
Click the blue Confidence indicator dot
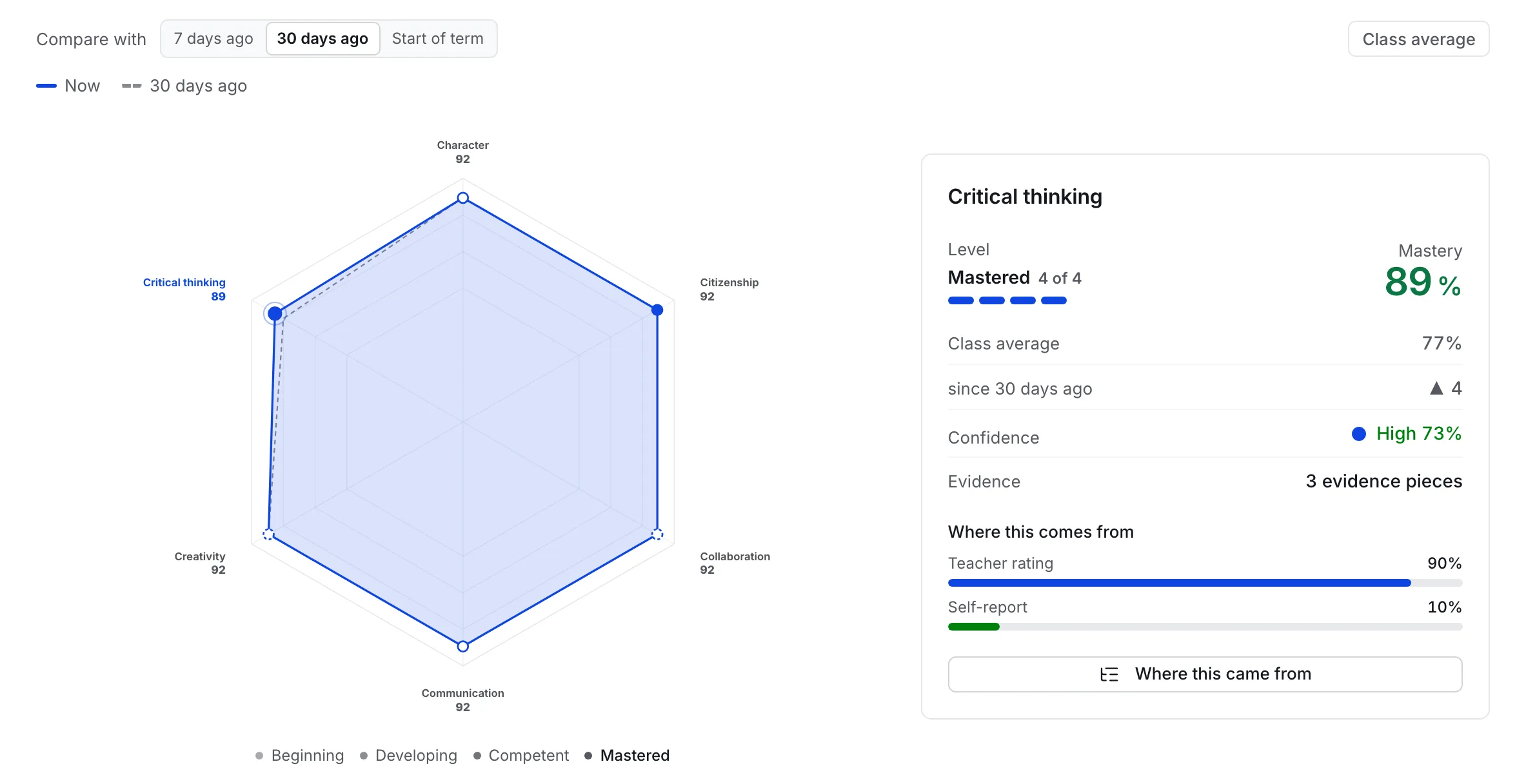(x=1359, y=434)
